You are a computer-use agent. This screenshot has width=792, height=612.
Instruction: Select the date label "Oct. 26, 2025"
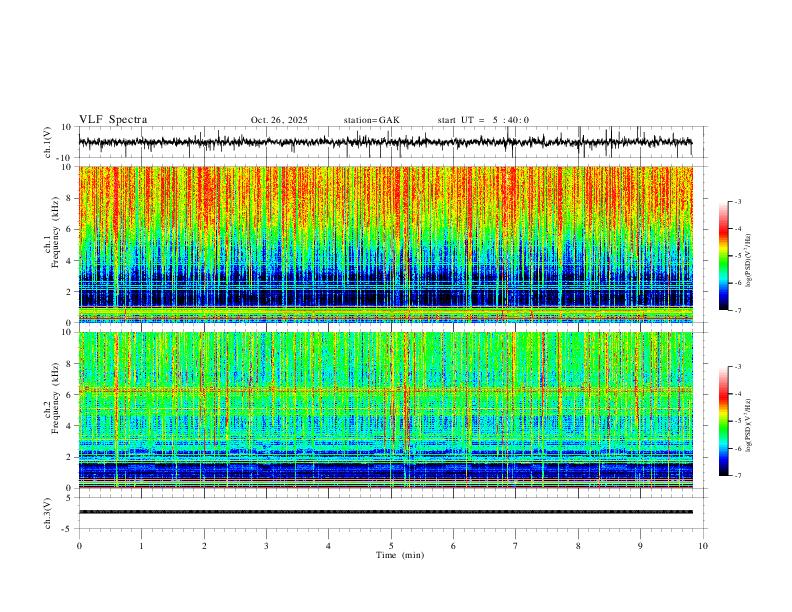pyautogui.click(x=279, y=120)
